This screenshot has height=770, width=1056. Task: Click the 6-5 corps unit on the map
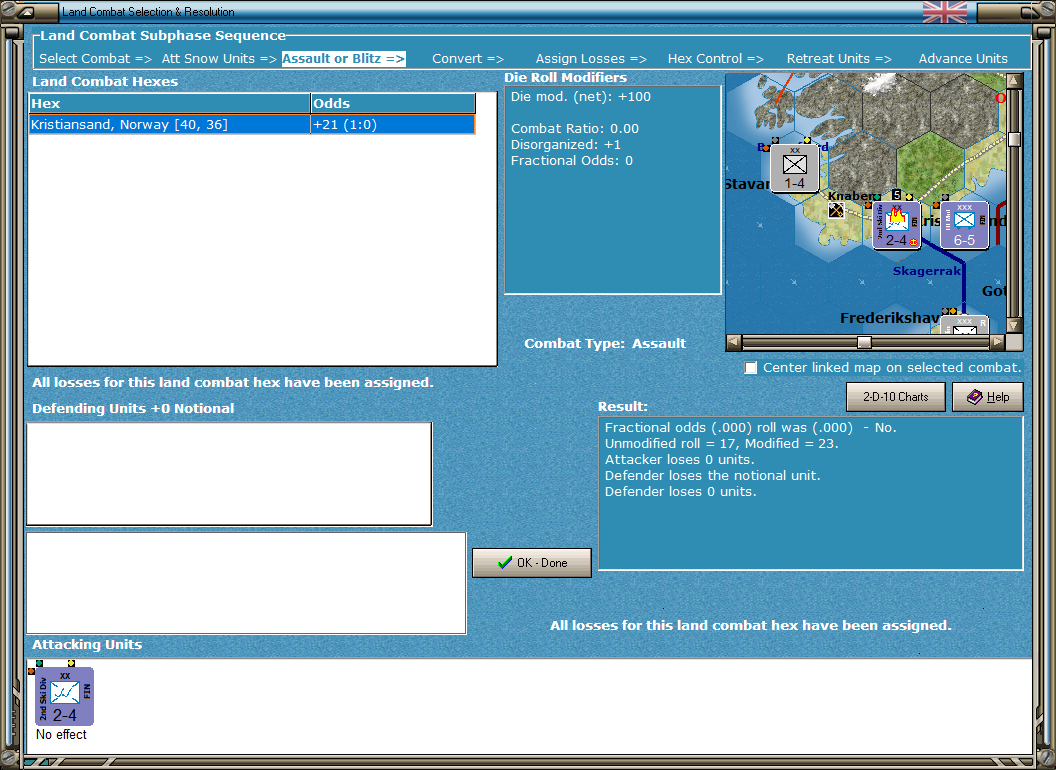coord(964,225)
